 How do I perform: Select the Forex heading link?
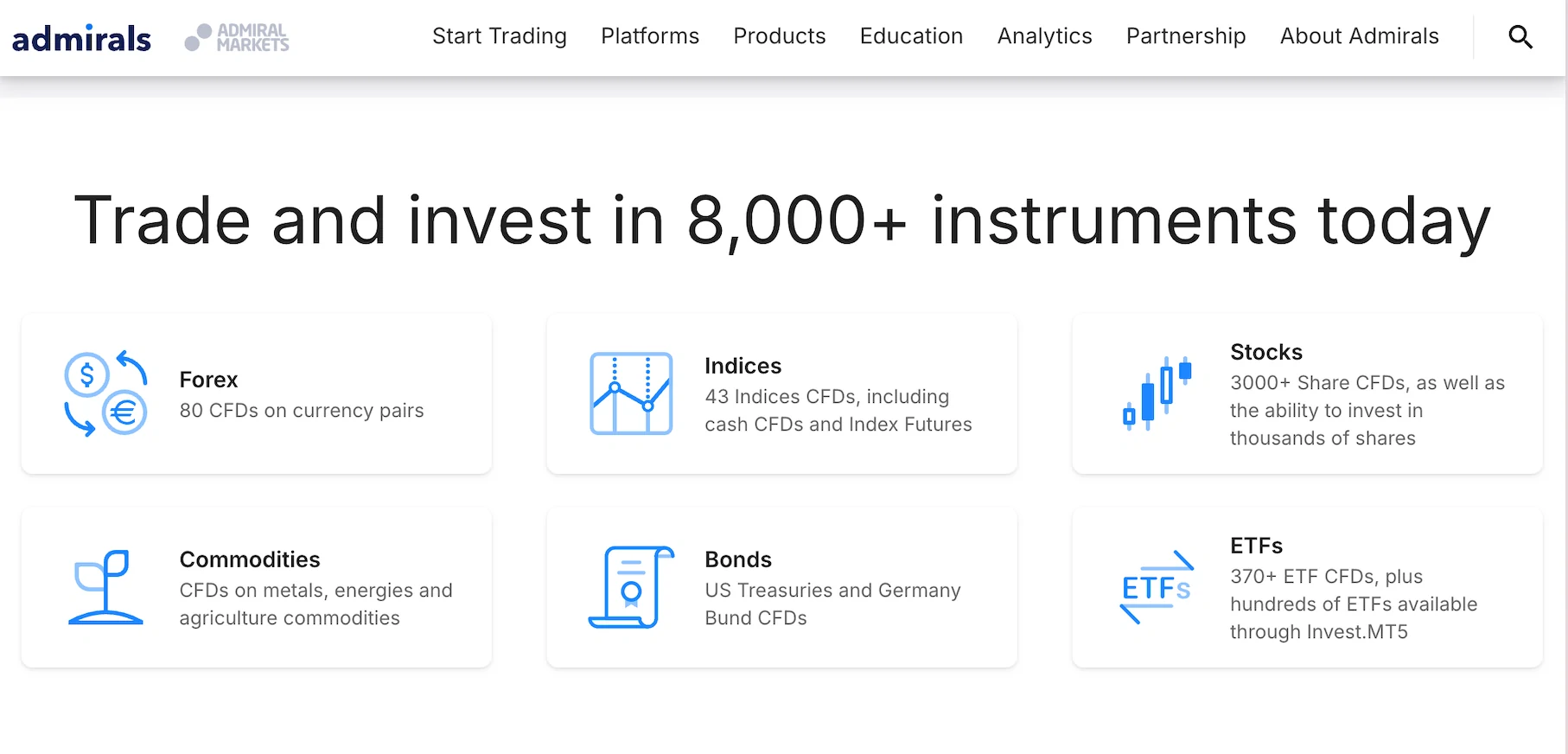click(x=208, y=380)
